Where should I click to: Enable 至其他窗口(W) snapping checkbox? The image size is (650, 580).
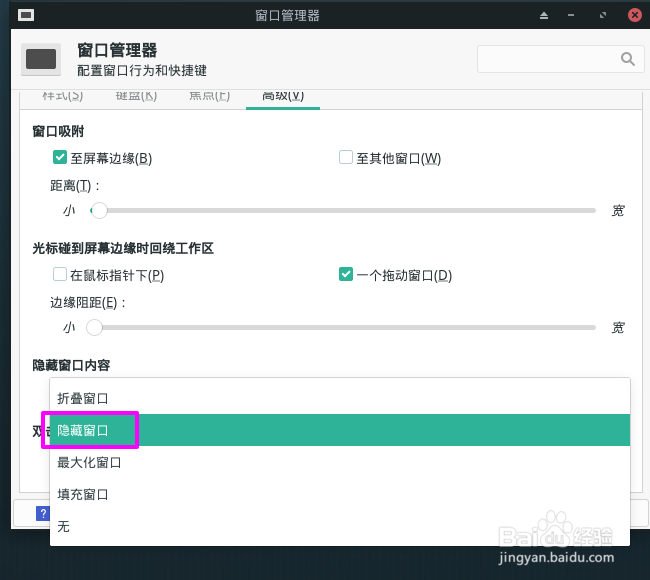[x=346, y=158]
